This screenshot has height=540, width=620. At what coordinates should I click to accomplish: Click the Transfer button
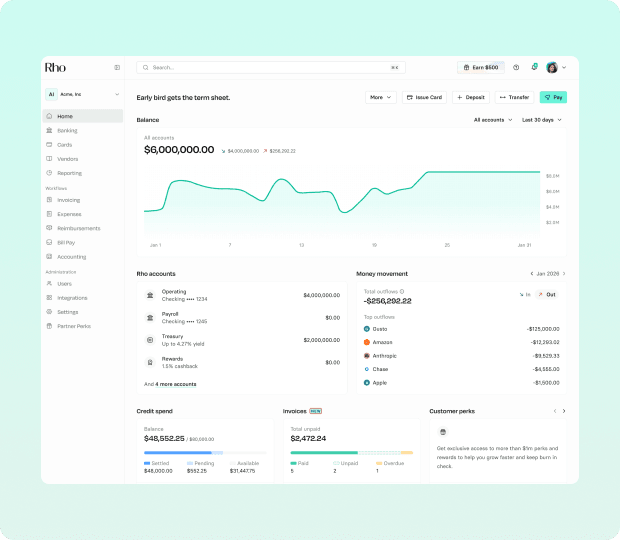tap(514, 97)
